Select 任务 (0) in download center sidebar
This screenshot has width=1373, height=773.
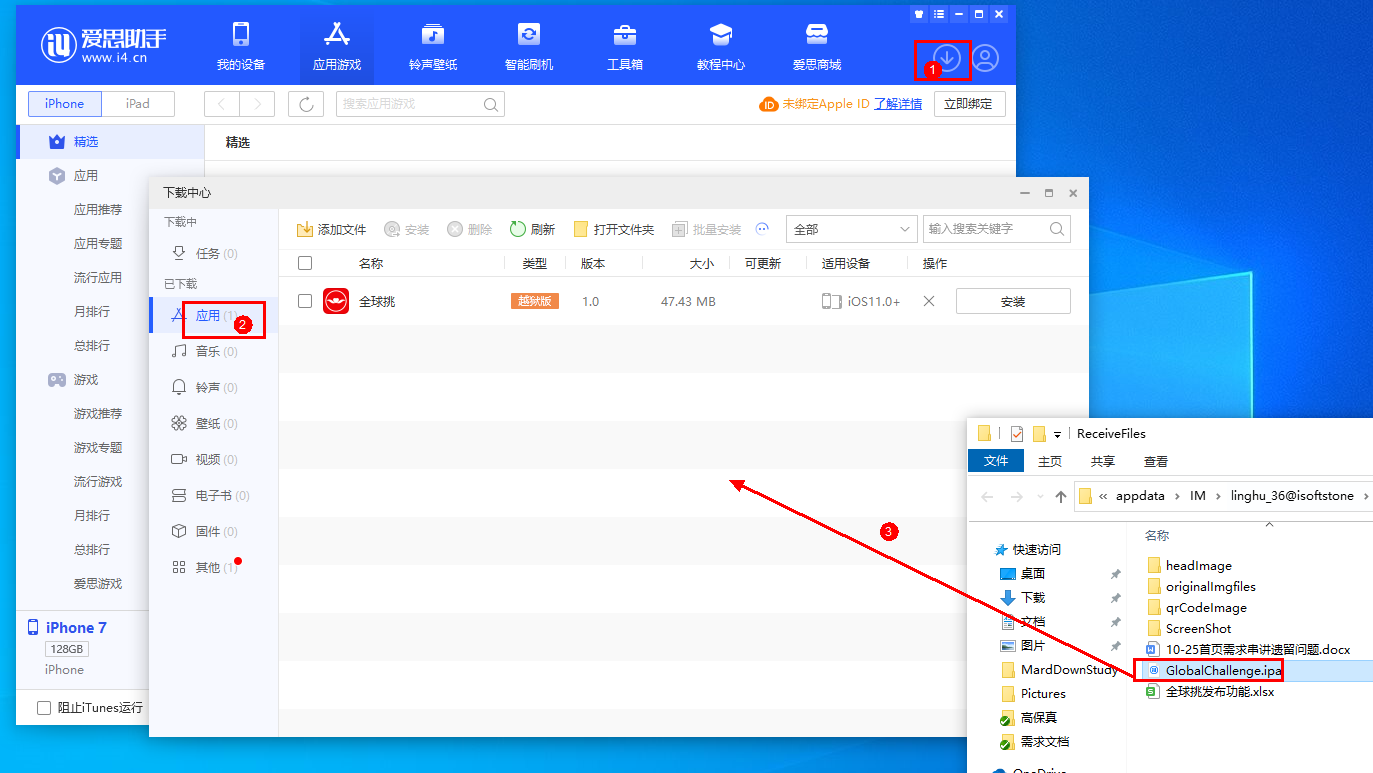tap(214, 254)
